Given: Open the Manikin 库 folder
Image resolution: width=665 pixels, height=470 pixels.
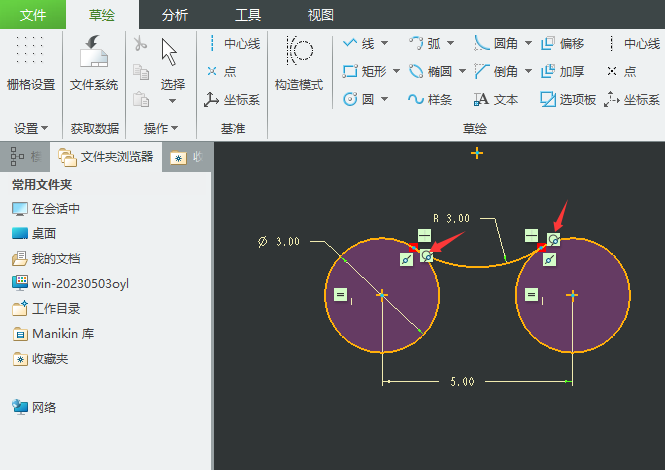Looking at the screenshot, I should [53, 334].
